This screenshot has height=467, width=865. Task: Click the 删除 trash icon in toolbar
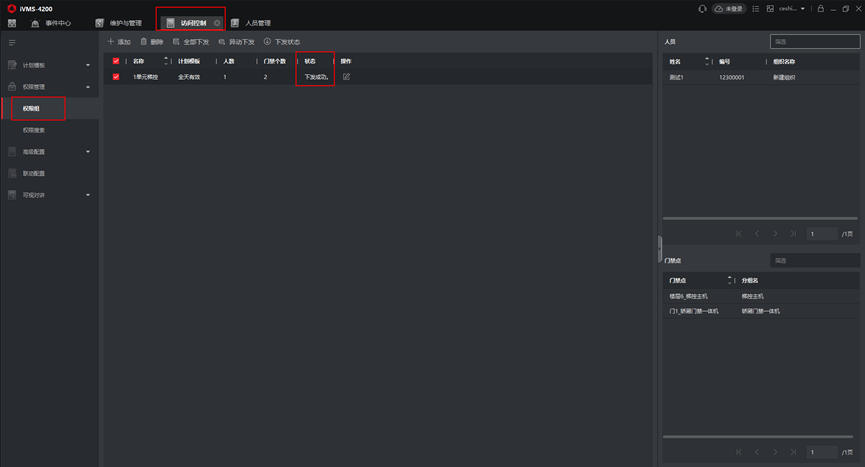pos(143,41)
